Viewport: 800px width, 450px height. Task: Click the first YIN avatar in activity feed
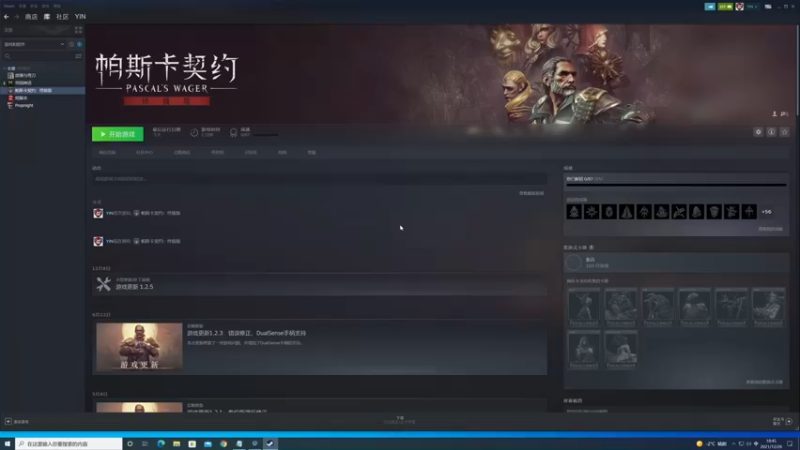pos(98,213)
